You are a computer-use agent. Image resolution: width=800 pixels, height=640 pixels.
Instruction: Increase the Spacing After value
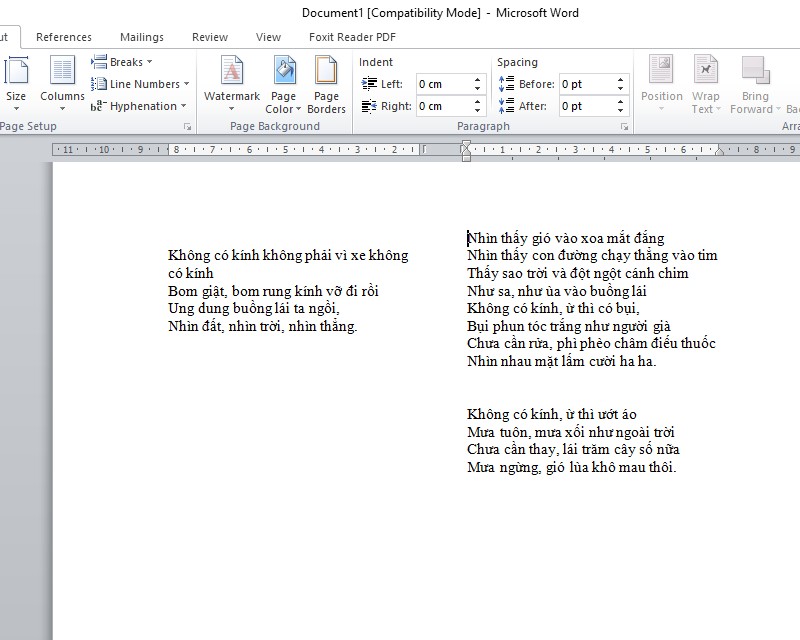[x=620, y=102]
